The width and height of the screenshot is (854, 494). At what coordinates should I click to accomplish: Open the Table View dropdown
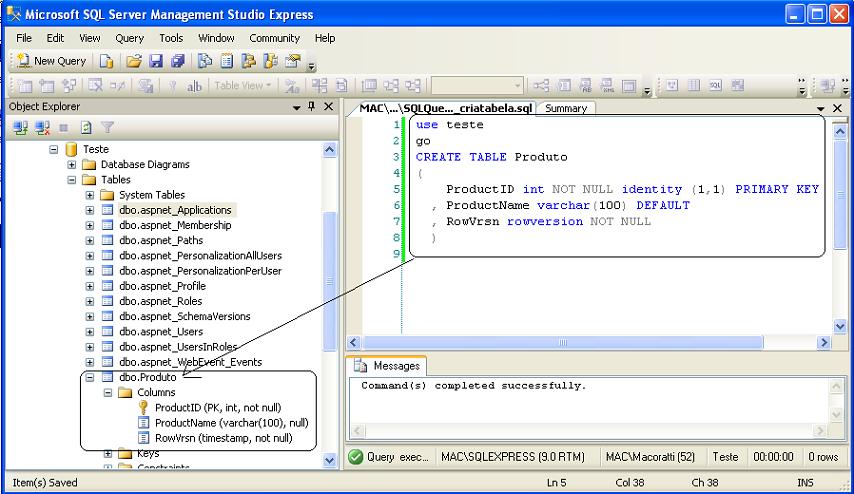(242, 86)
